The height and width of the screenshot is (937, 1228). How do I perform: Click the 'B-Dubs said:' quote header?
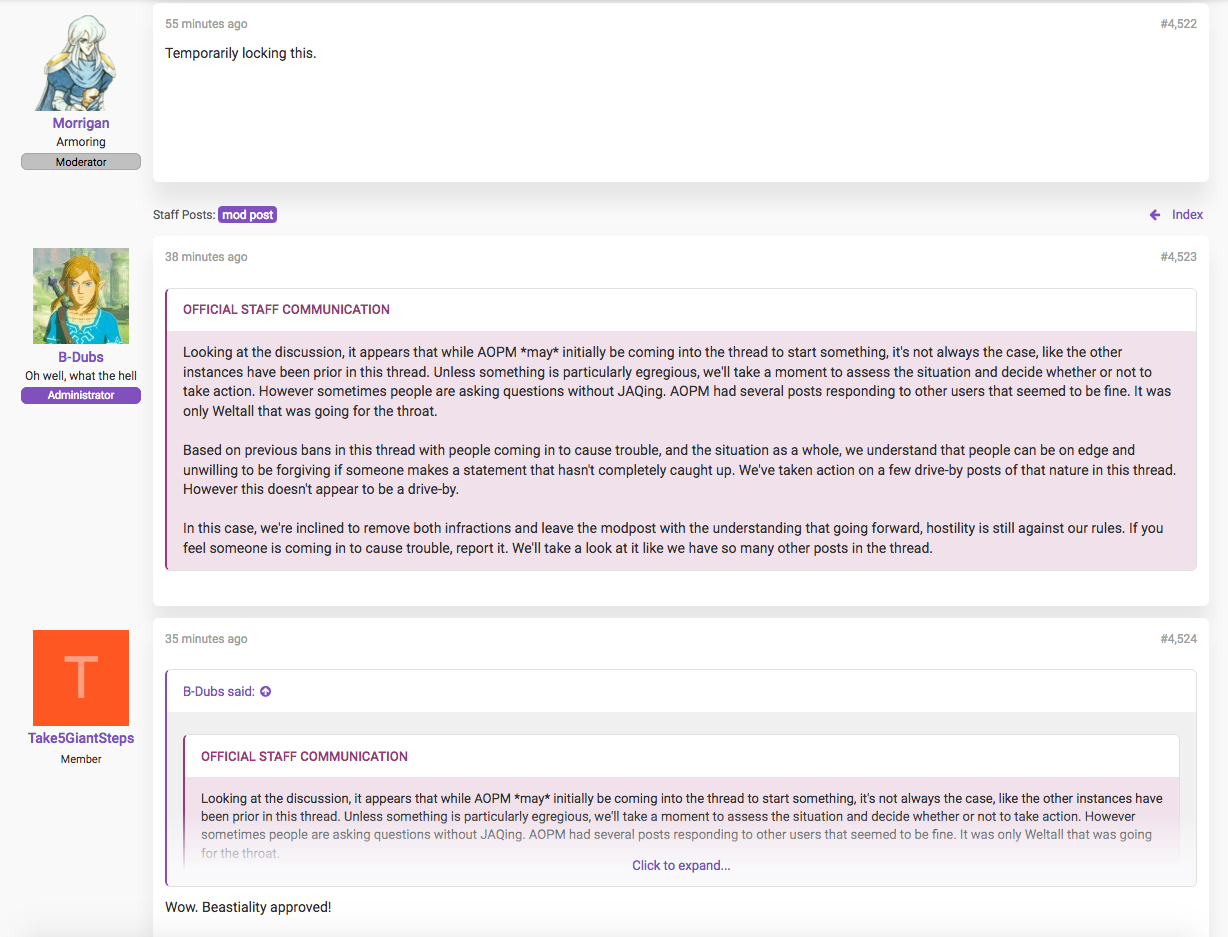[219, 692]
